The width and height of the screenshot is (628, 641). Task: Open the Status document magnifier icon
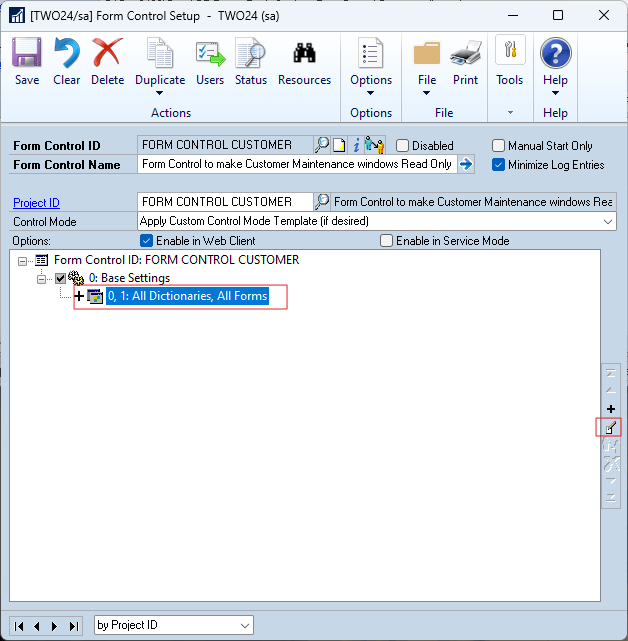tap(250, 52)
